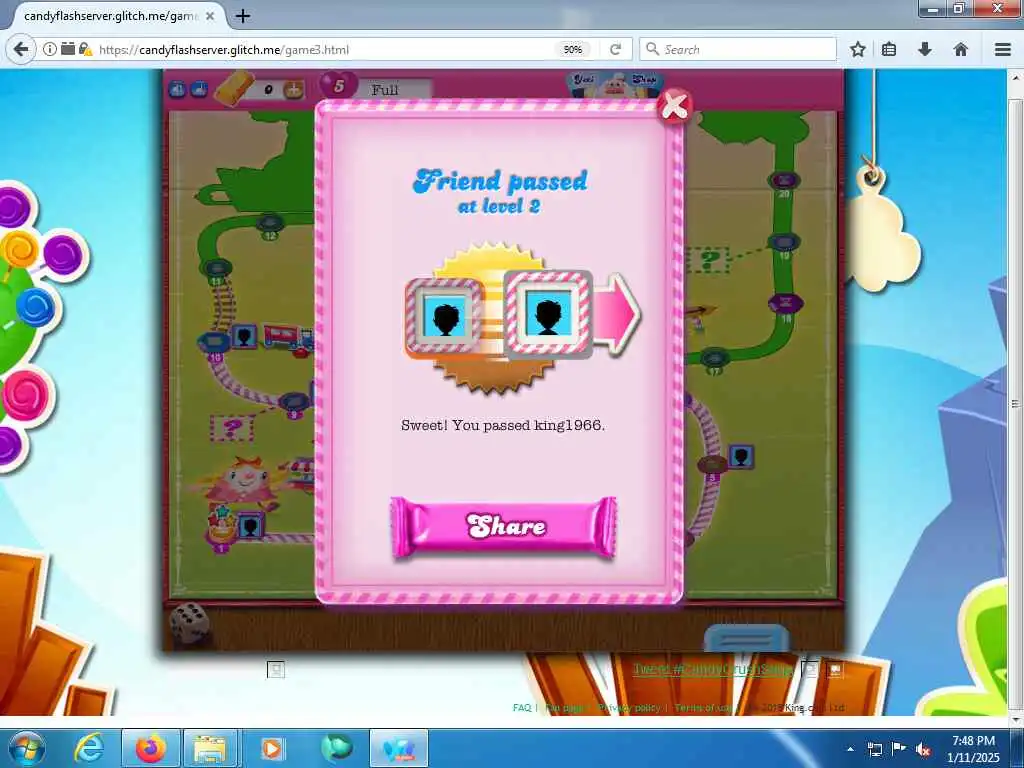The height and width of the screenshot is (768, 1024).
Task: Click the taskbar clock 7:48 PM
Action: tap(973, 749)
